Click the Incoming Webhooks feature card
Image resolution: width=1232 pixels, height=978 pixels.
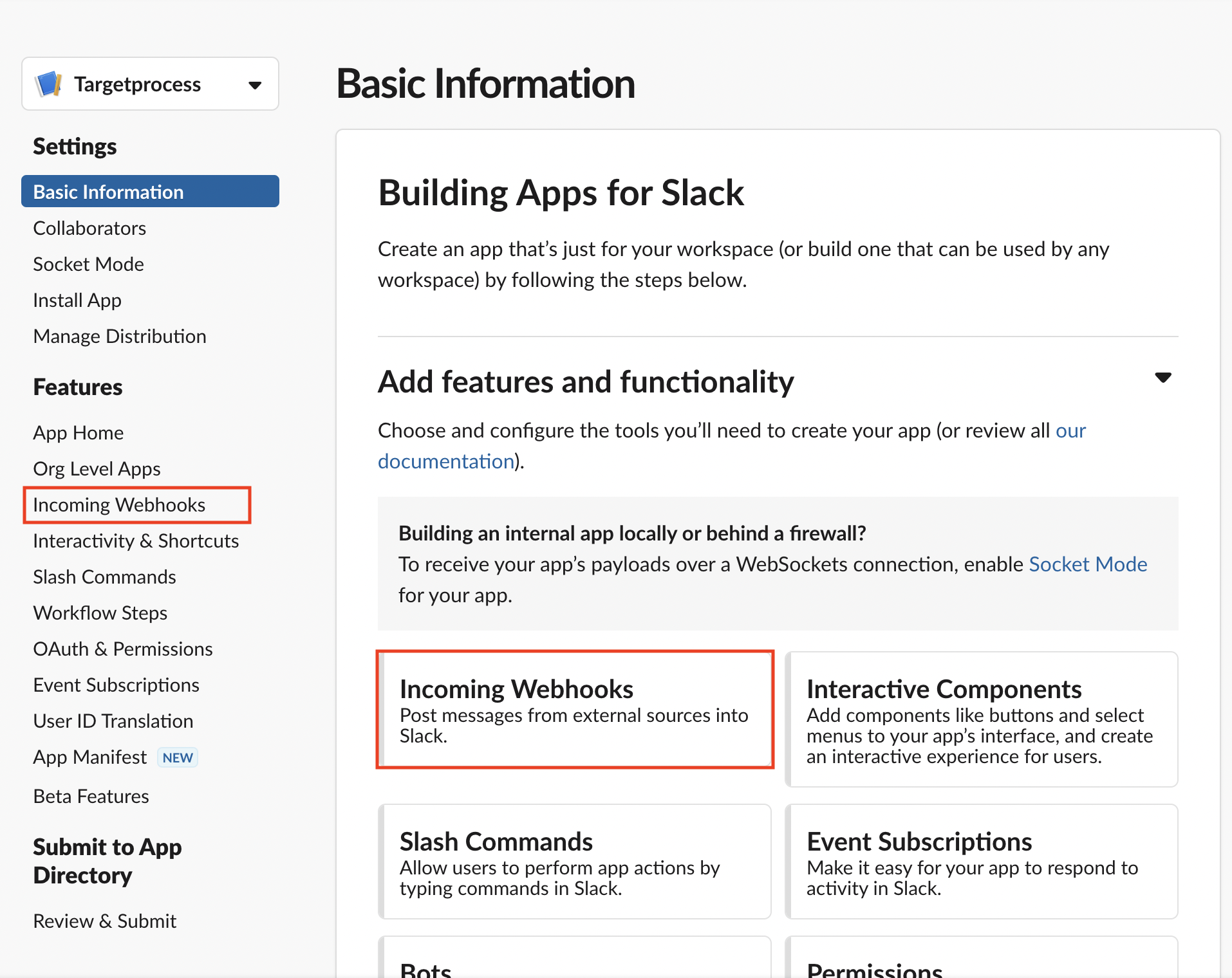[x=575, y=710]
